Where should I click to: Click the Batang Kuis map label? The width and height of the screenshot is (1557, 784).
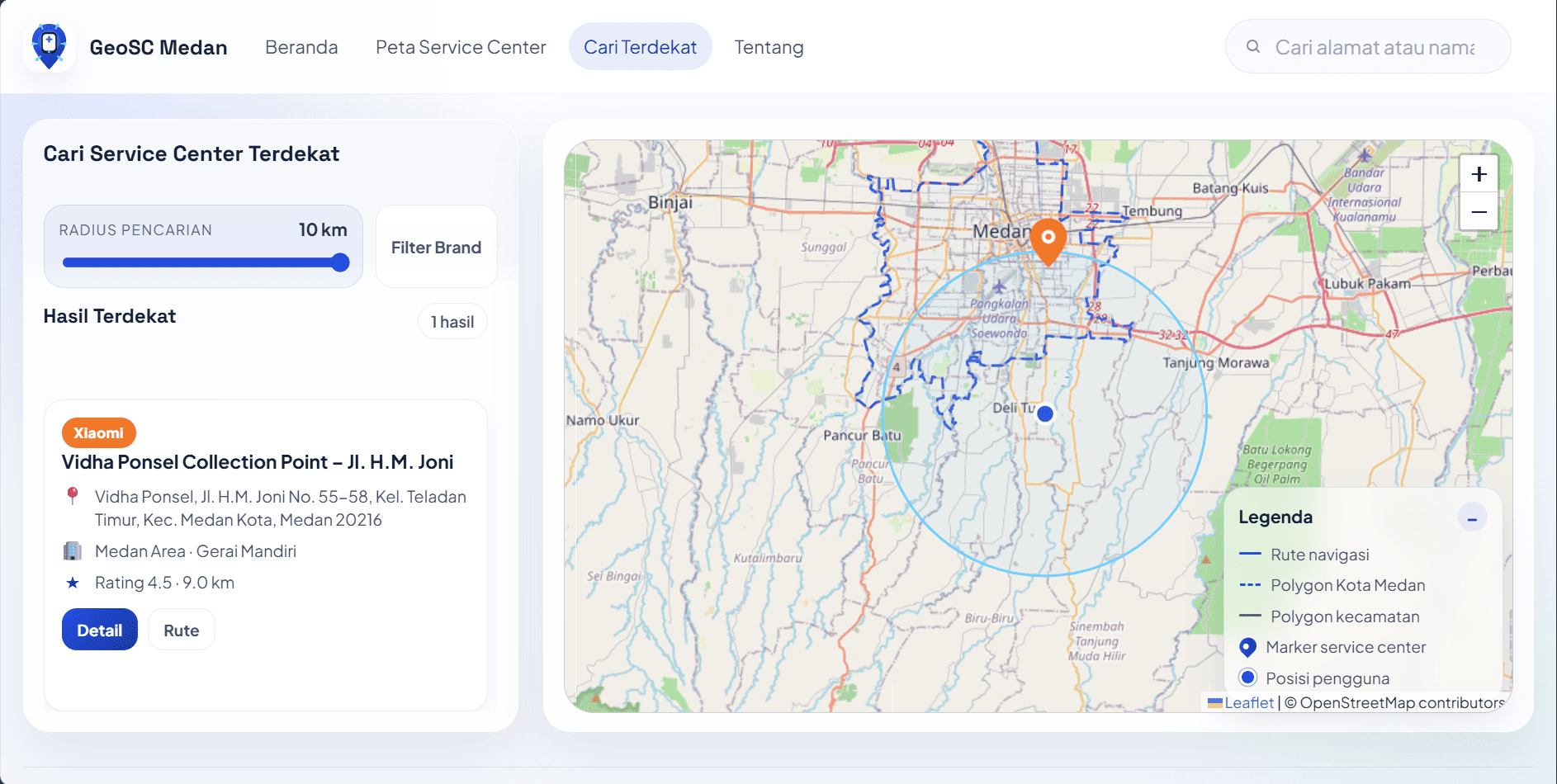pos(1230,188)
